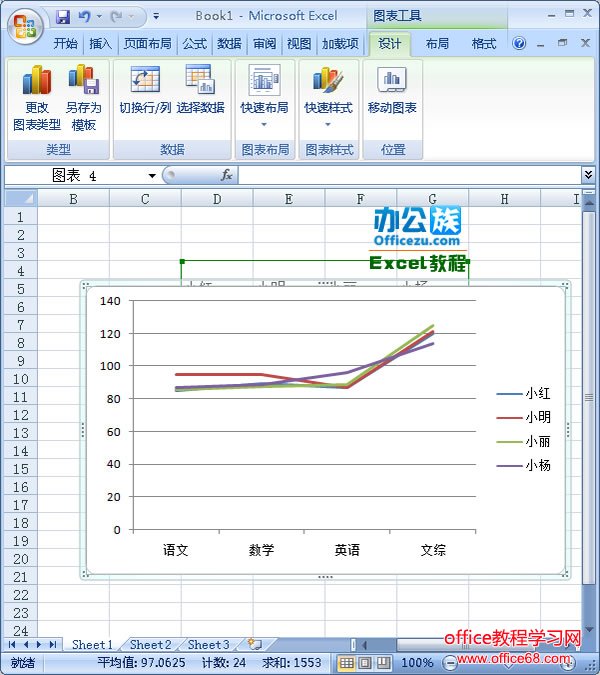
Task: Select row 22 header
Action: [x=21, y=594]
